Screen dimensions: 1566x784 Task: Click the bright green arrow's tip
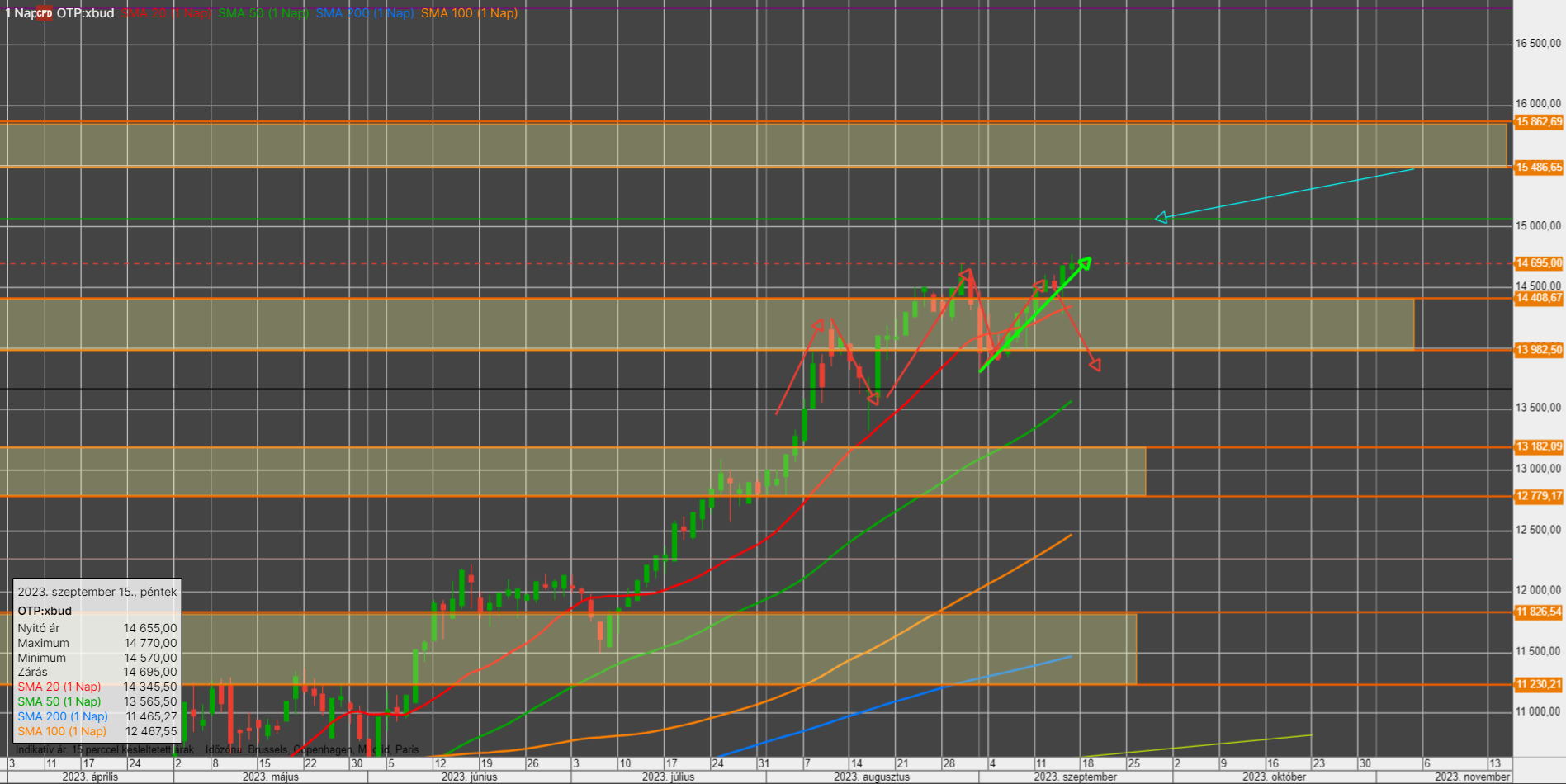tap(1086, 262)
